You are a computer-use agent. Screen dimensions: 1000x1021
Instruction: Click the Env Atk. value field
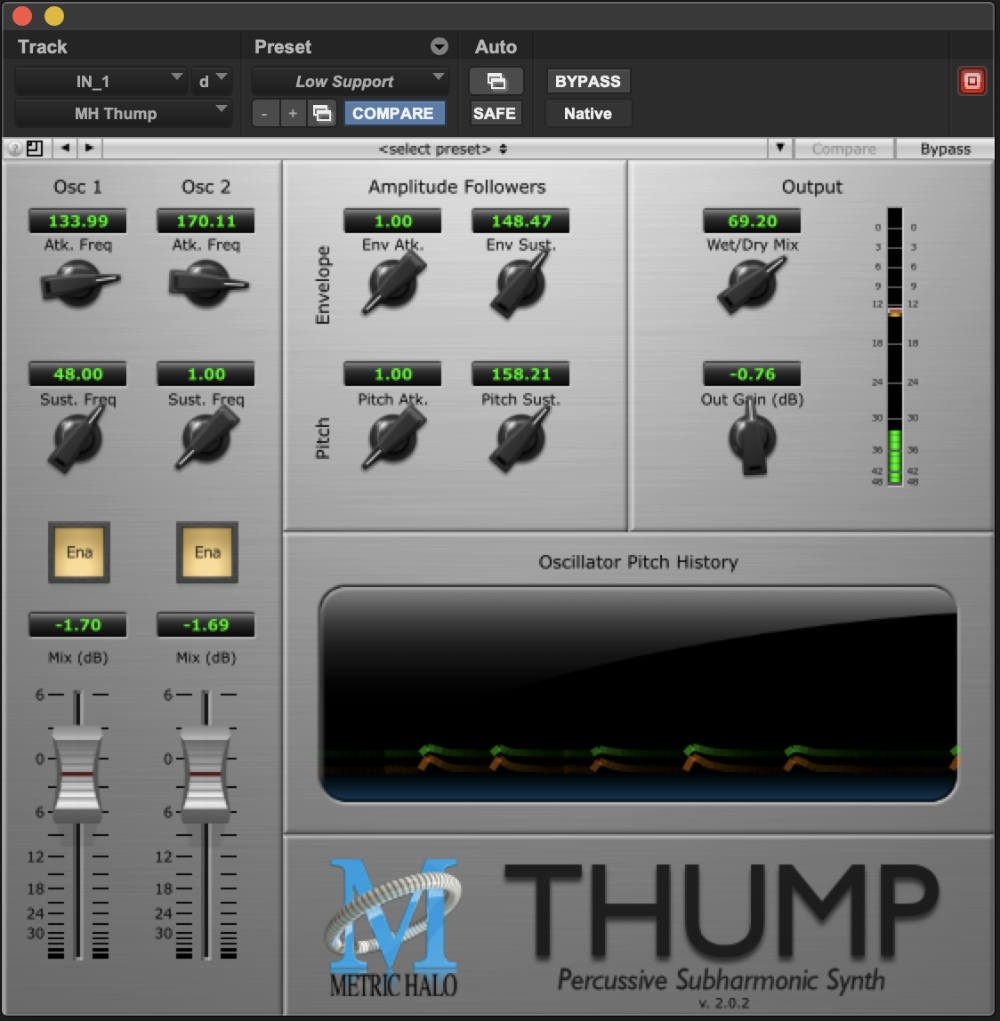(x=393, y=221)
